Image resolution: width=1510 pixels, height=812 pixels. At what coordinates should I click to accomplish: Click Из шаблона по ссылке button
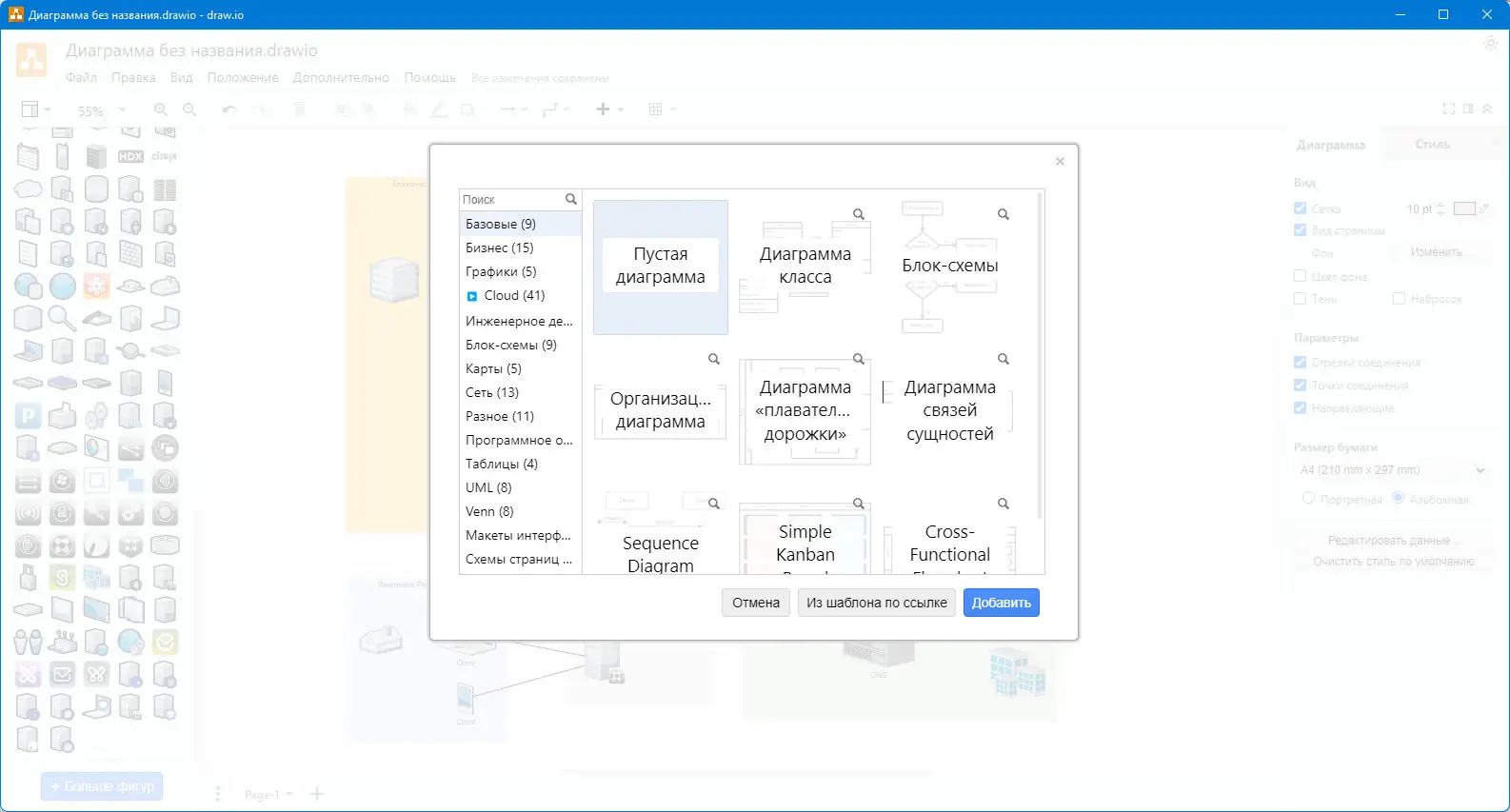[877, 603]
